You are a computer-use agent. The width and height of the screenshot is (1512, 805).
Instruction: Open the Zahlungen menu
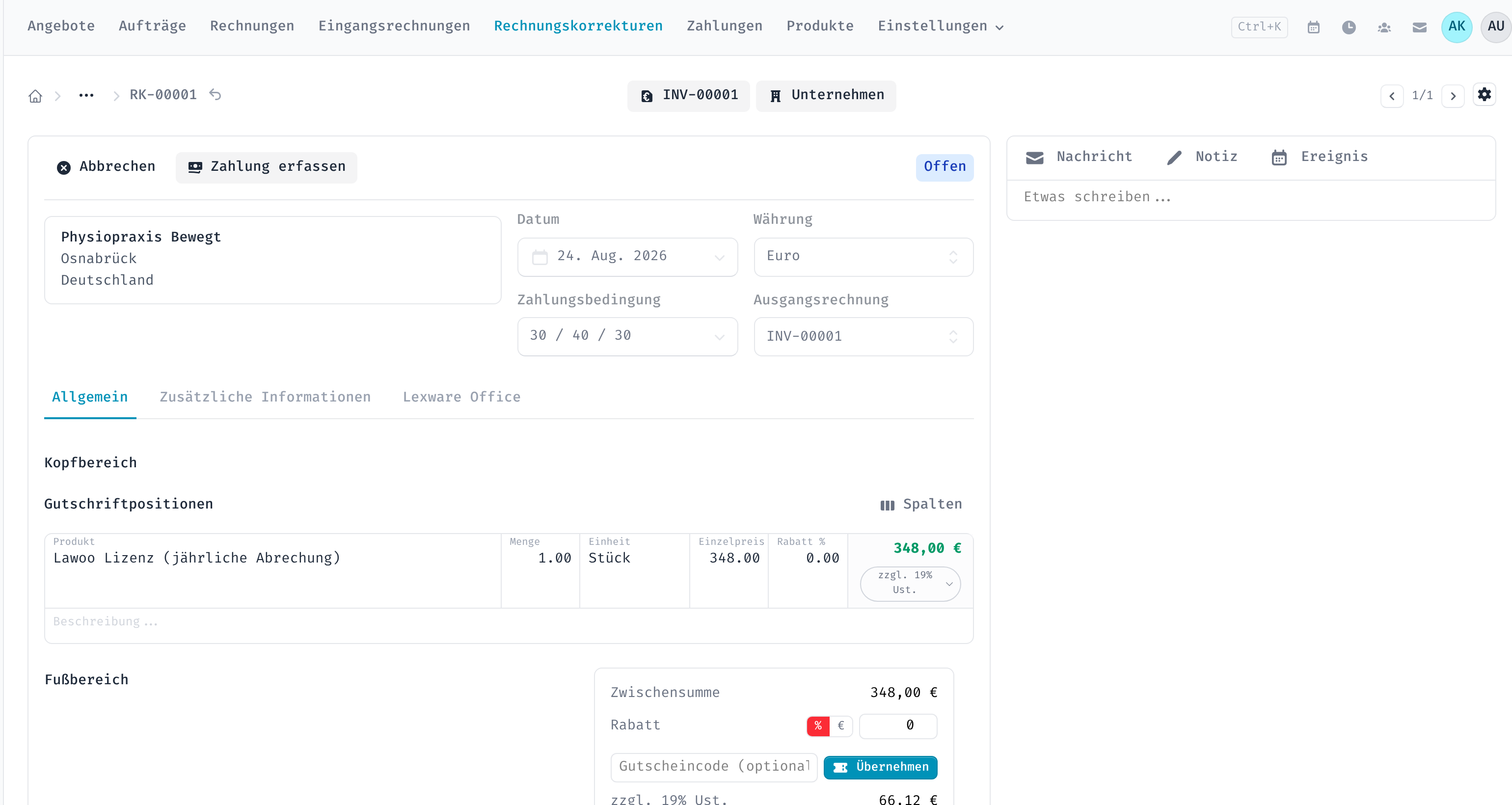click(x=724, y=27)
